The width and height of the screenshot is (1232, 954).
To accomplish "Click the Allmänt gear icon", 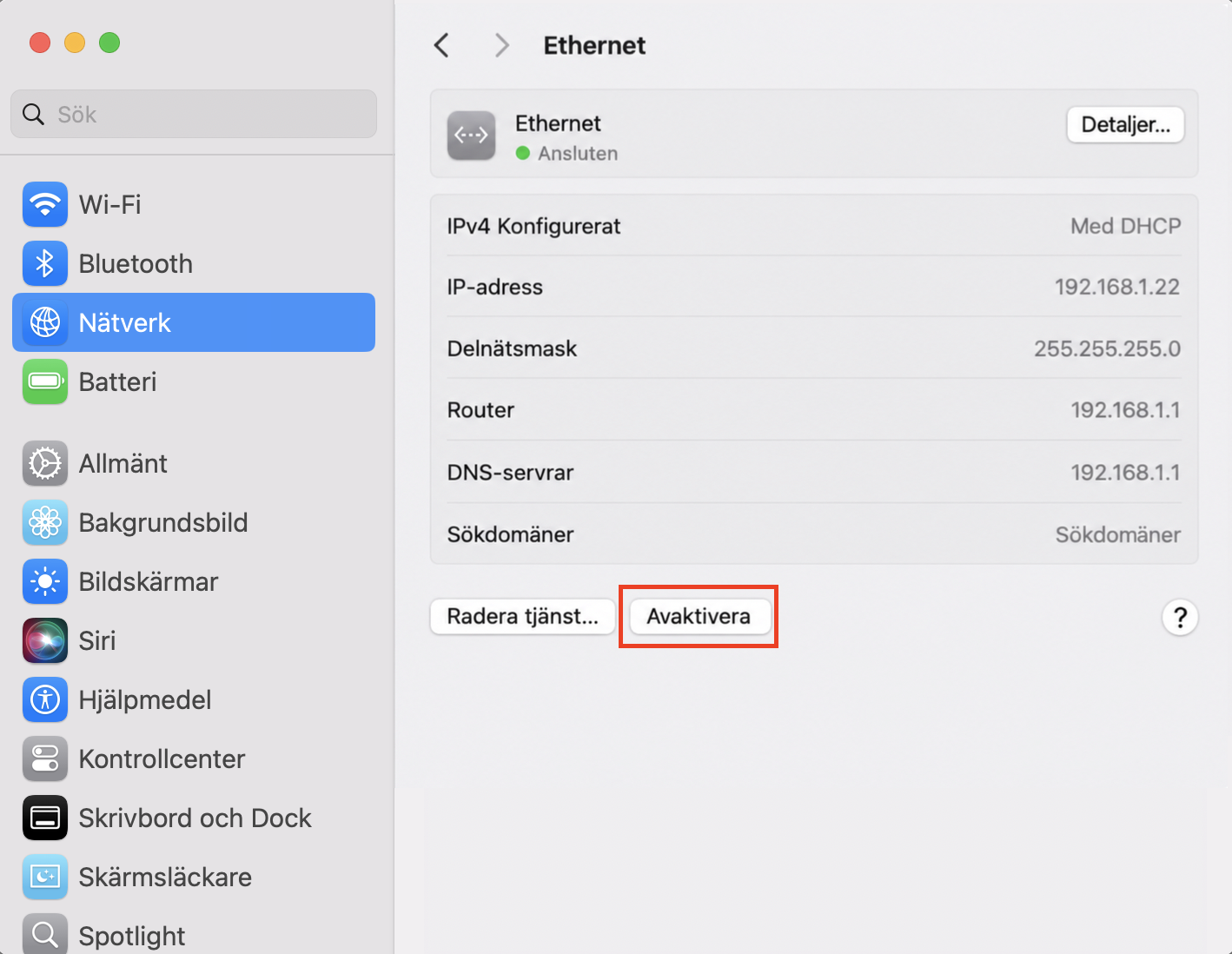I will coord(45,463).
